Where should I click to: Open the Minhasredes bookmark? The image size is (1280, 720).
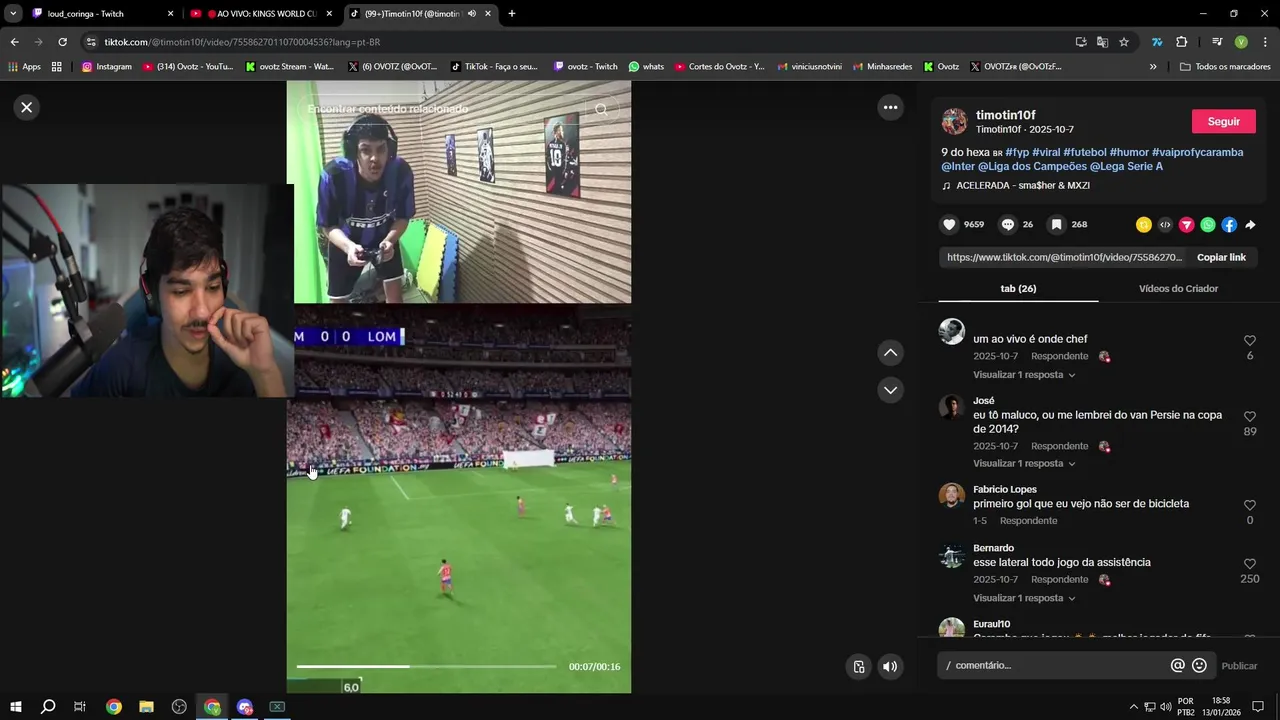coord(881,67)
